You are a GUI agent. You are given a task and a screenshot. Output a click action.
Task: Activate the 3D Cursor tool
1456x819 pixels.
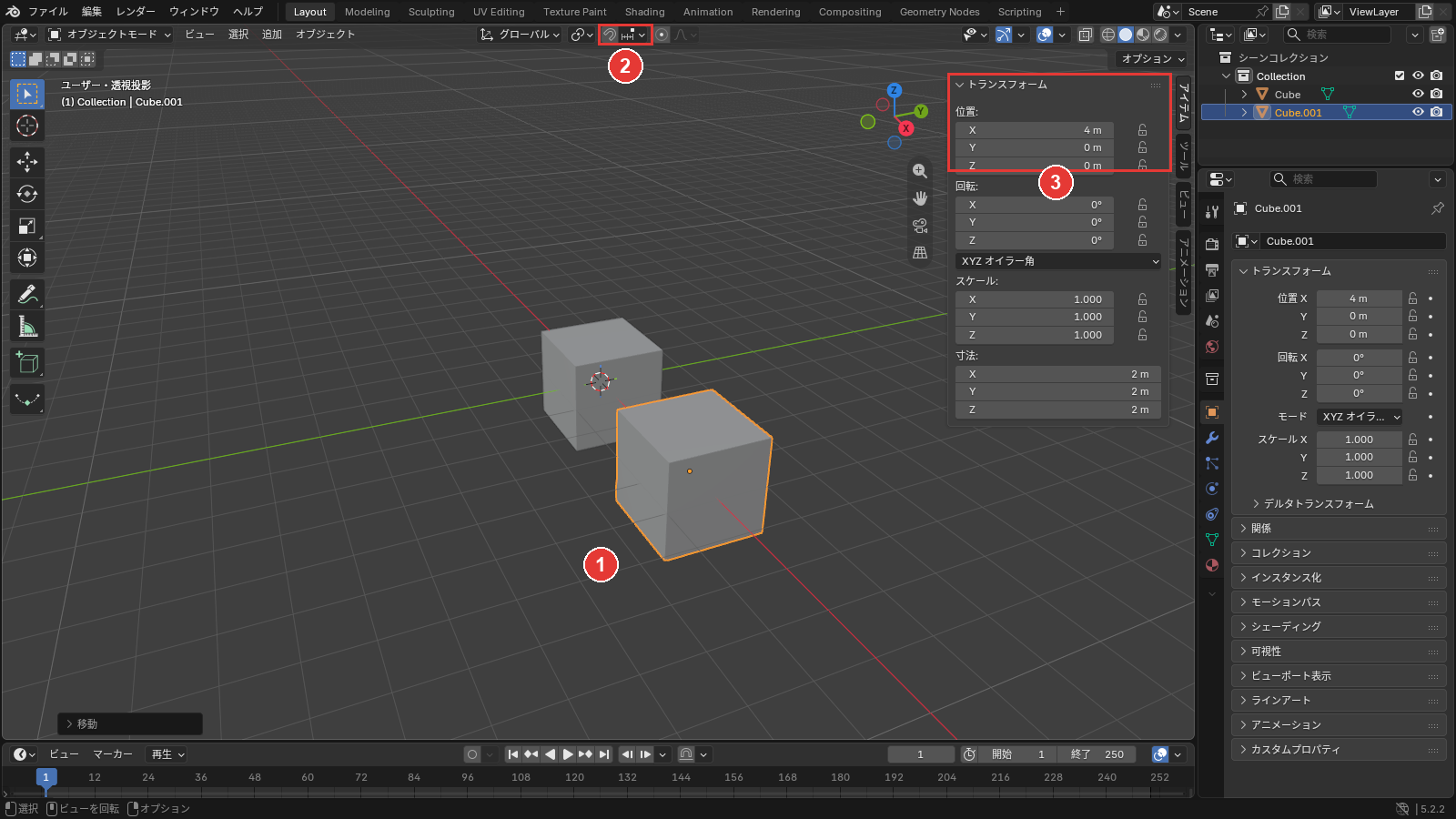(27, 126)
